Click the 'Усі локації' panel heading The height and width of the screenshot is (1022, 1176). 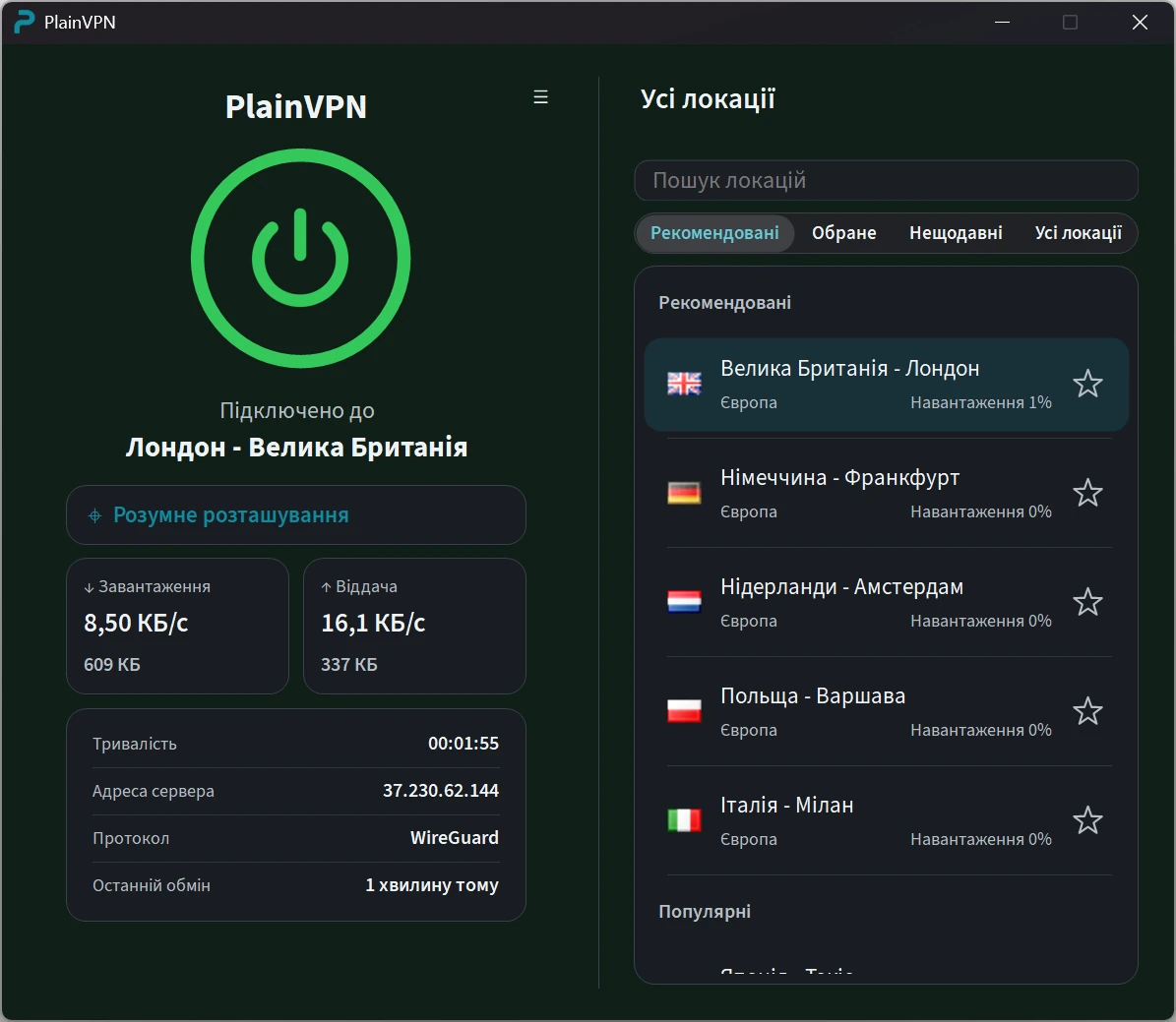[x=708, y=99]
